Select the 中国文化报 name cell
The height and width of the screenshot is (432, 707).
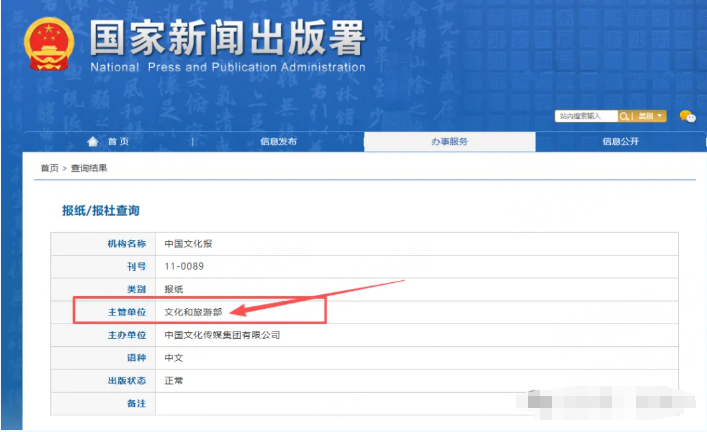click(188, 244)
